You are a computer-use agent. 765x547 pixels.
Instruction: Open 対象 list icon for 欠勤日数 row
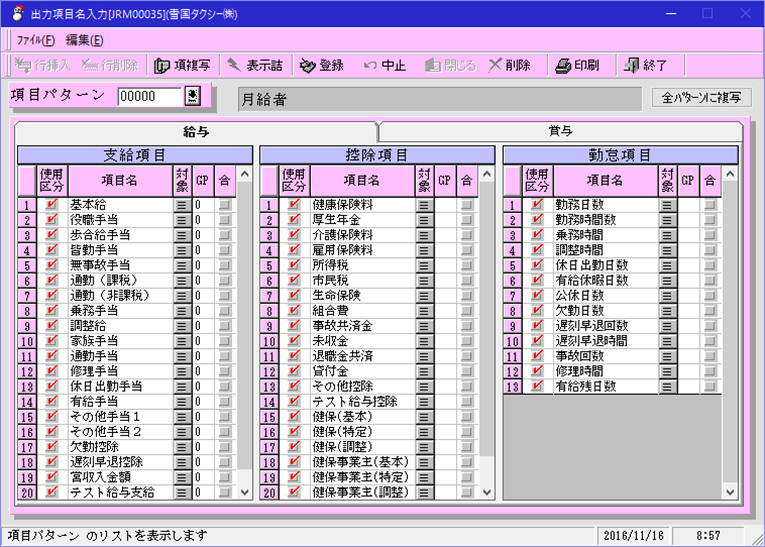(666, 311)
